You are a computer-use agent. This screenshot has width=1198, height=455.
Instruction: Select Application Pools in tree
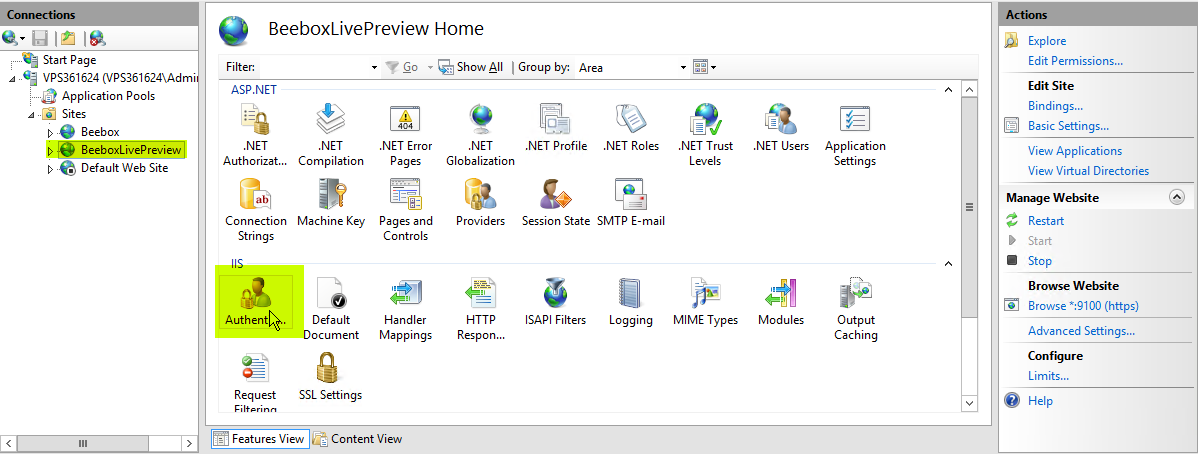[108, 97]
